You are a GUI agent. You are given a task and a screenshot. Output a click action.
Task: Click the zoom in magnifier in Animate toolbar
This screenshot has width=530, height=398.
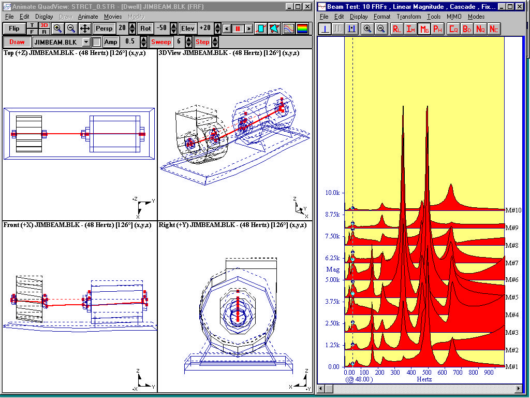[x=58, y=29]
